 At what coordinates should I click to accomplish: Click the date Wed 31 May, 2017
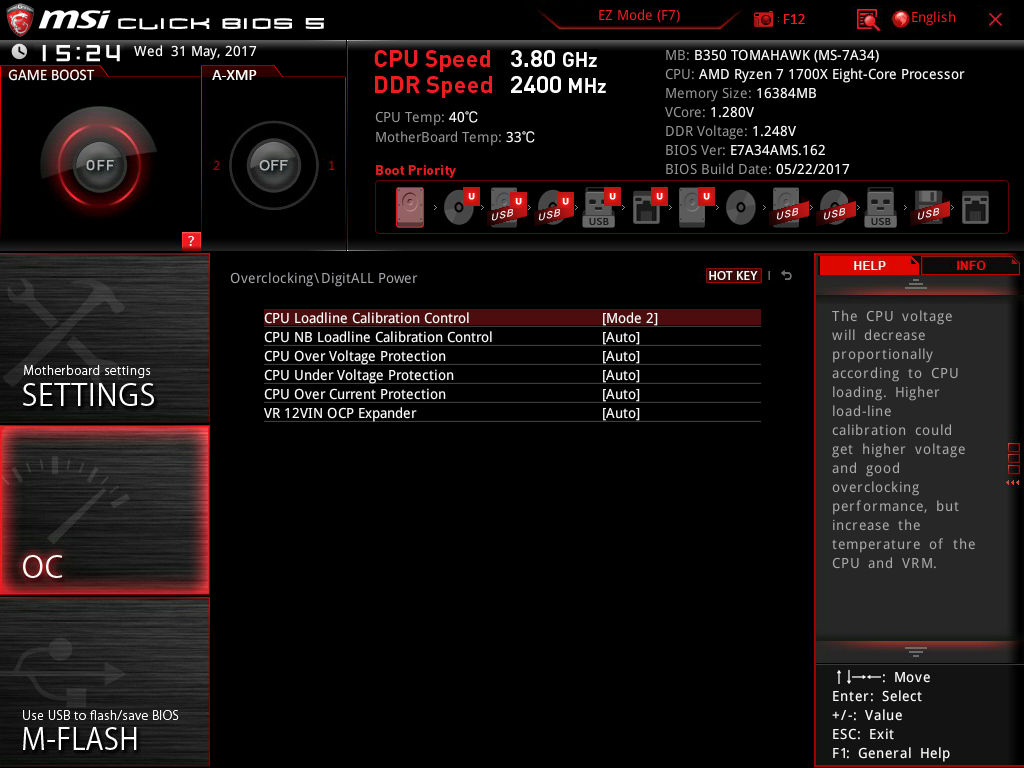pos(195,51)
